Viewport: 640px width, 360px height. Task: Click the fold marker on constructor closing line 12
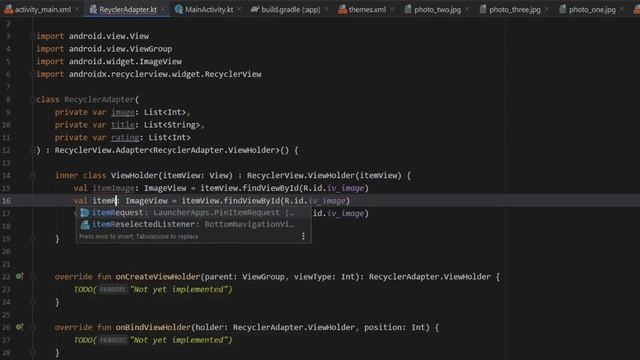(x=33, y=150)
